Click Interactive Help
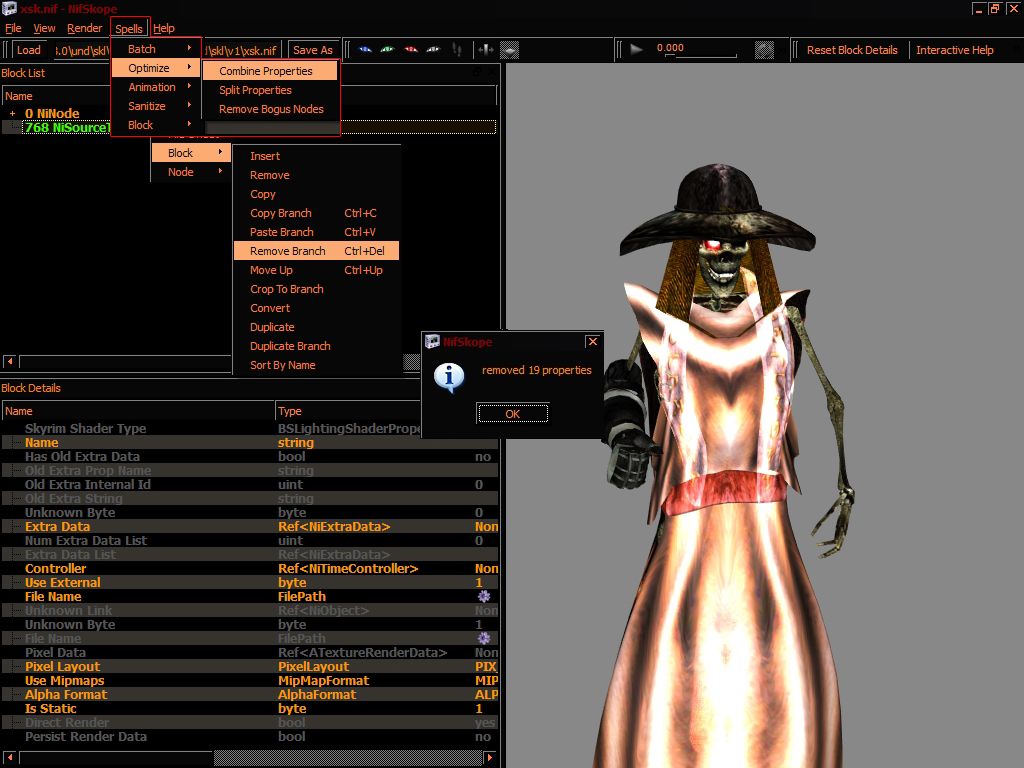Screen dimensions: 1024x768 [955, 50]
